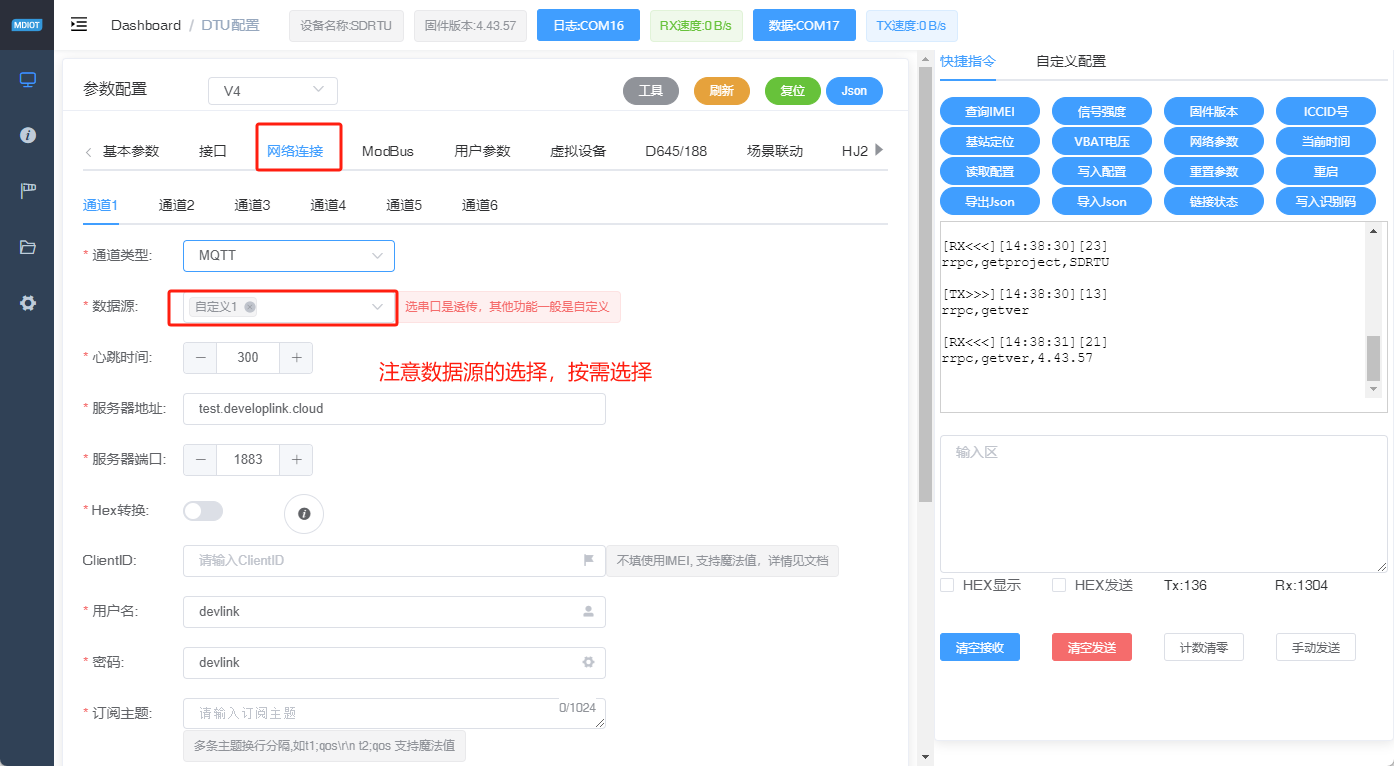Switch to the 接口 tab

point(213,151)
